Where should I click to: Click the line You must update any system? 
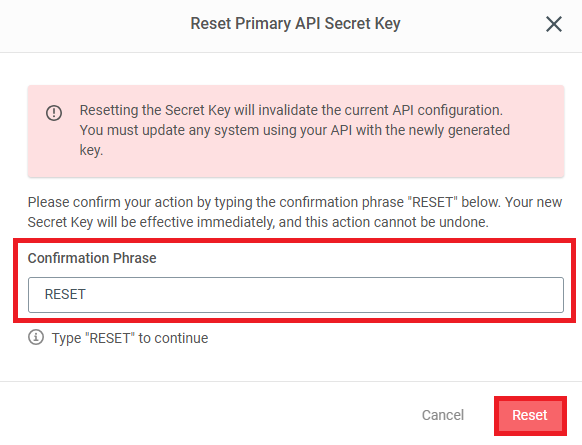[x=295, y=130]
